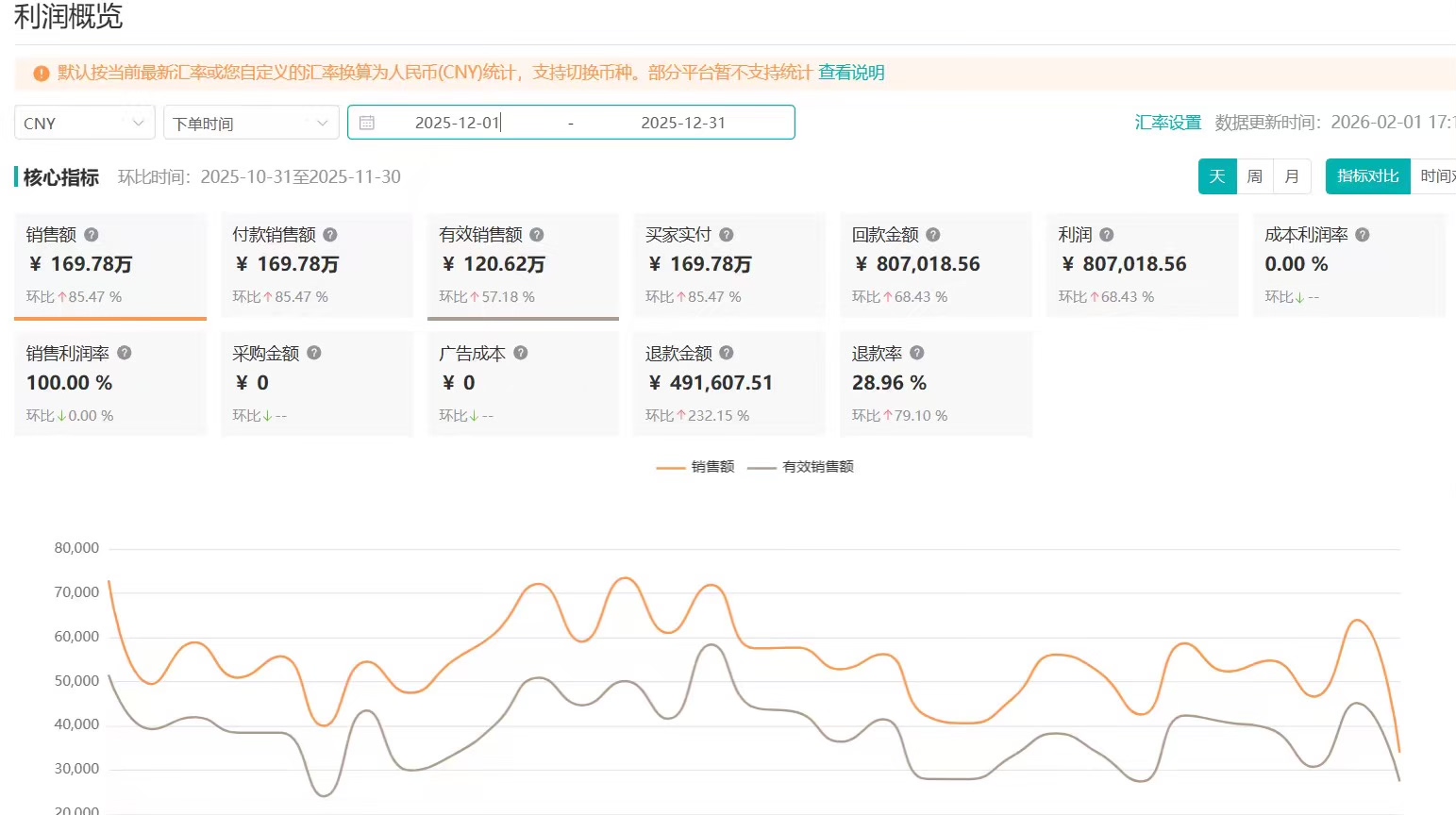Image resolution: width=1456 pixels, height=815 pixels.
Task: Click help icon next to 有效销售额
Action: point(537,235)
